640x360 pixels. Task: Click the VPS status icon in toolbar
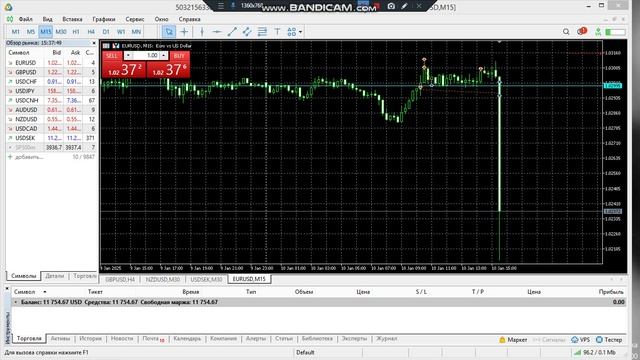[x=598, y=32]
